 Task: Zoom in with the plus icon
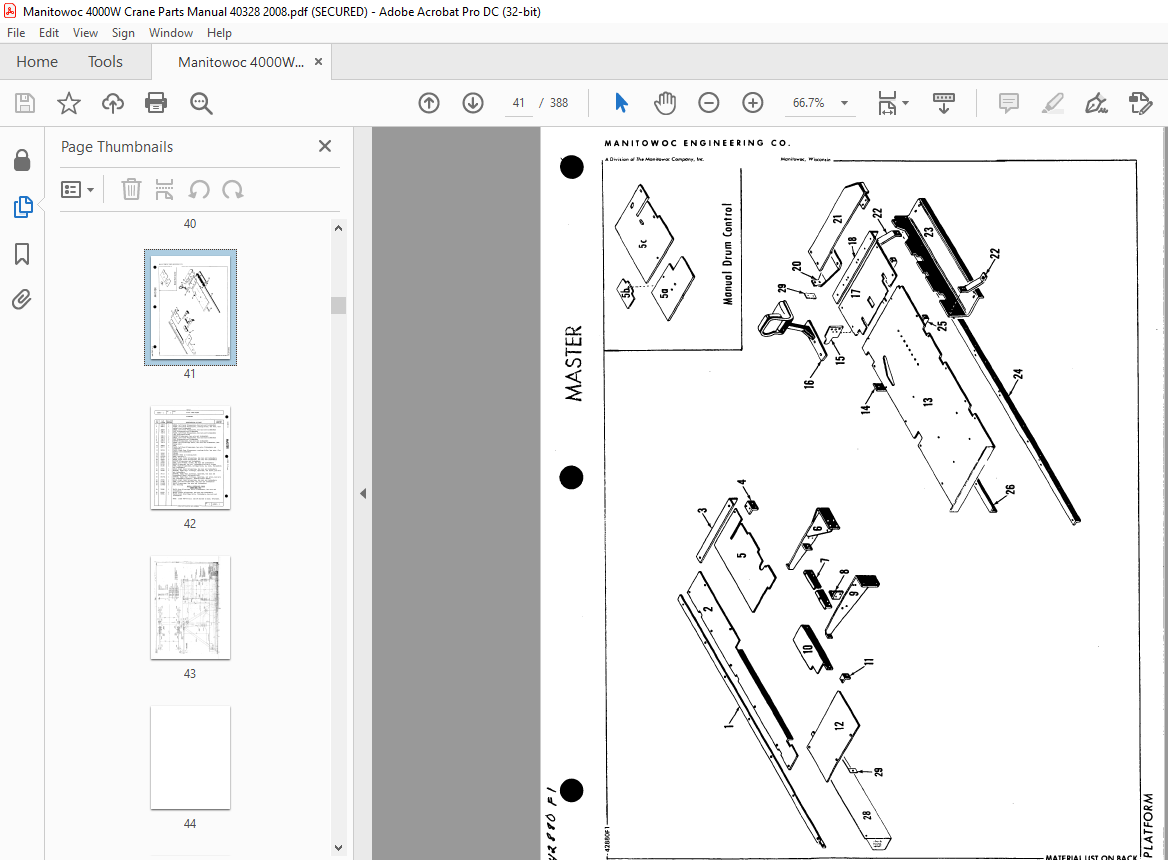pos(753,103)
